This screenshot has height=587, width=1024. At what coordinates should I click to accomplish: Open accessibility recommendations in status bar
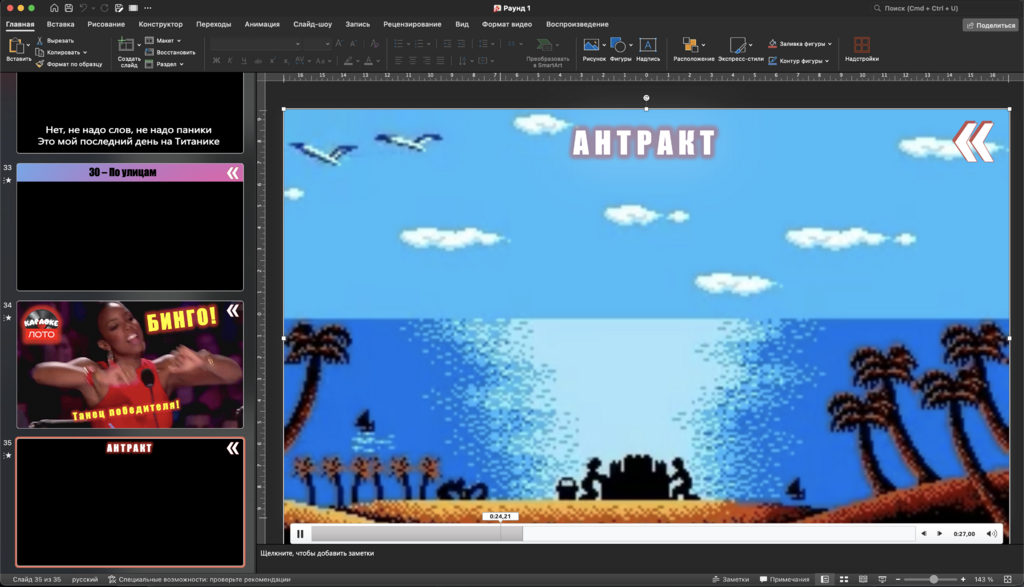click(199, 579)
